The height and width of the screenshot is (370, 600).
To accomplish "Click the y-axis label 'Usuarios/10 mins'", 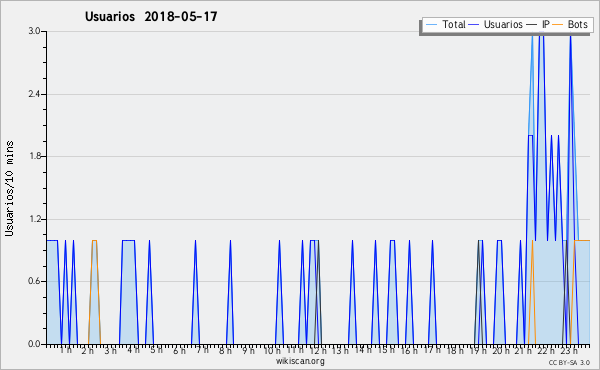I will point(9,188).
